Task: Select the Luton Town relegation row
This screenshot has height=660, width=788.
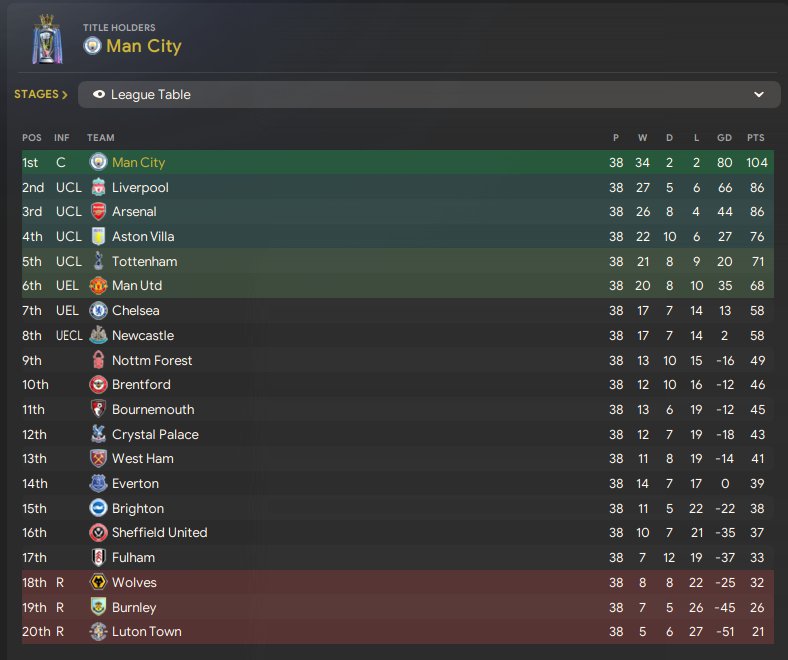Action: [x=400, y=631]
